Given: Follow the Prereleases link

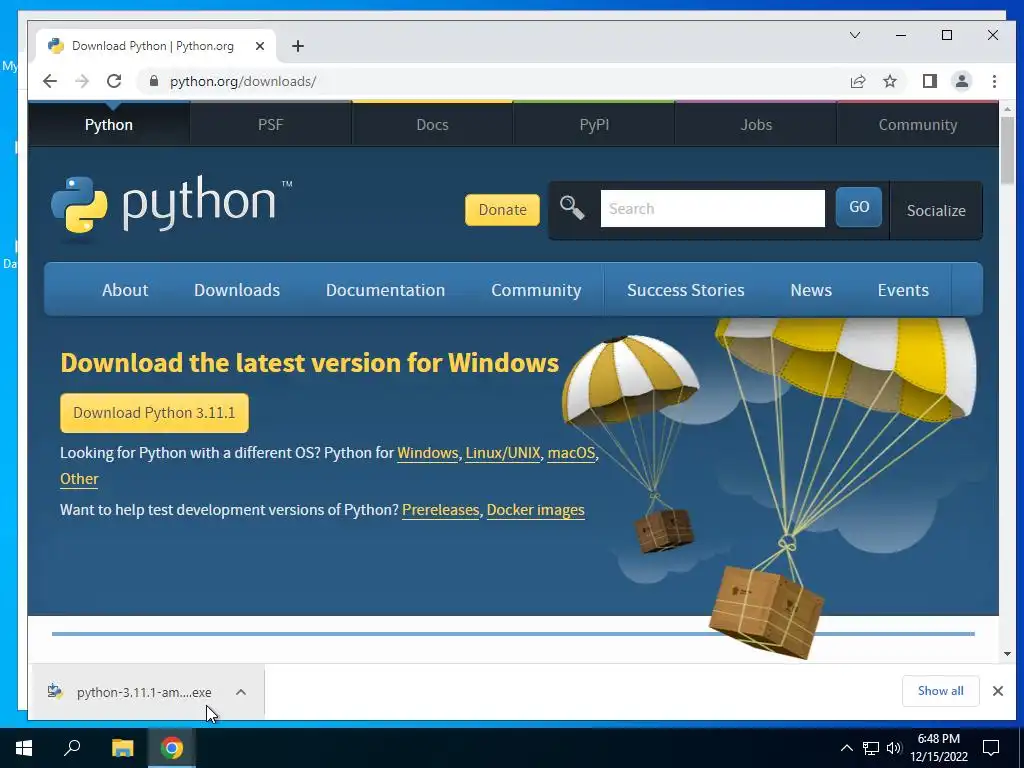Looking at the screenshot, I should tap(441, 509).
